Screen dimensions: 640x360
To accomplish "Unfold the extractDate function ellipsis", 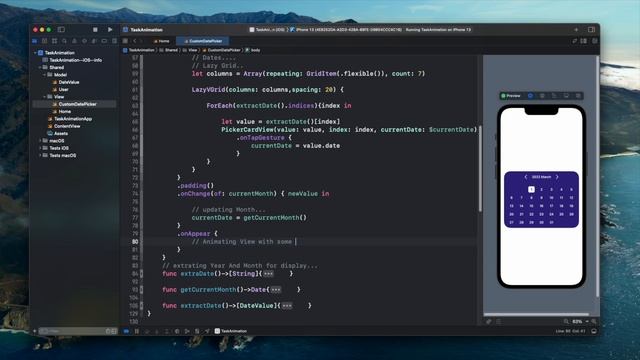I will pos(287,306).
